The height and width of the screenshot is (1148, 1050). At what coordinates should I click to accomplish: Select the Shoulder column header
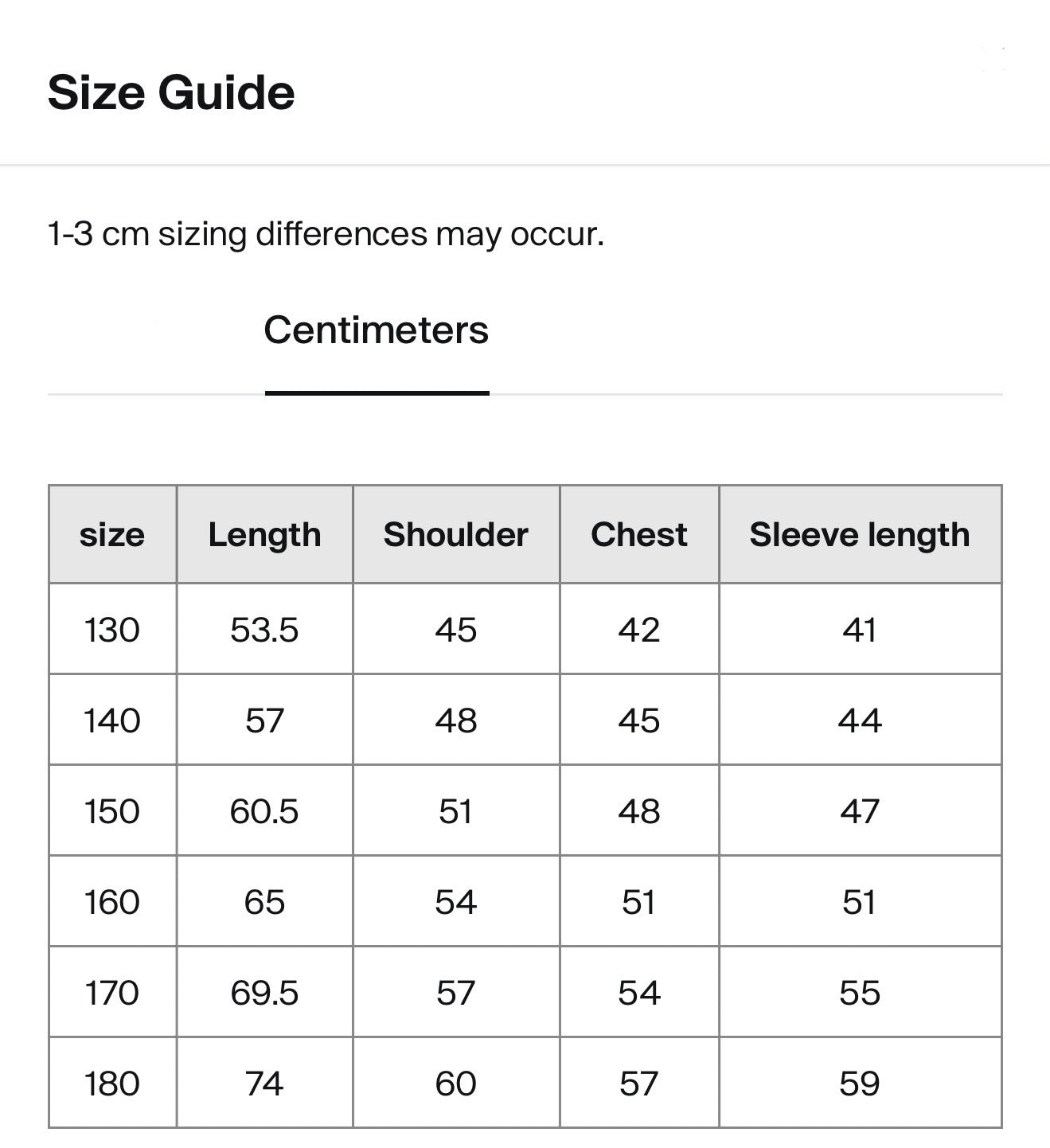(455, 535)
